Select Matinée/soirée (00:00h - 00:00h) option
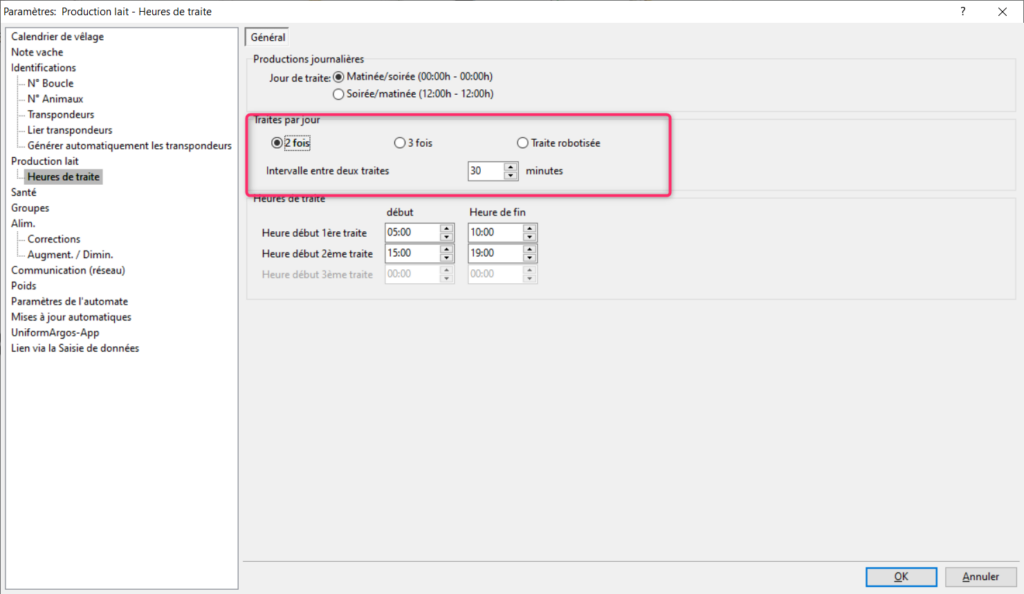The image size is (1024, 594). [338, 77]
